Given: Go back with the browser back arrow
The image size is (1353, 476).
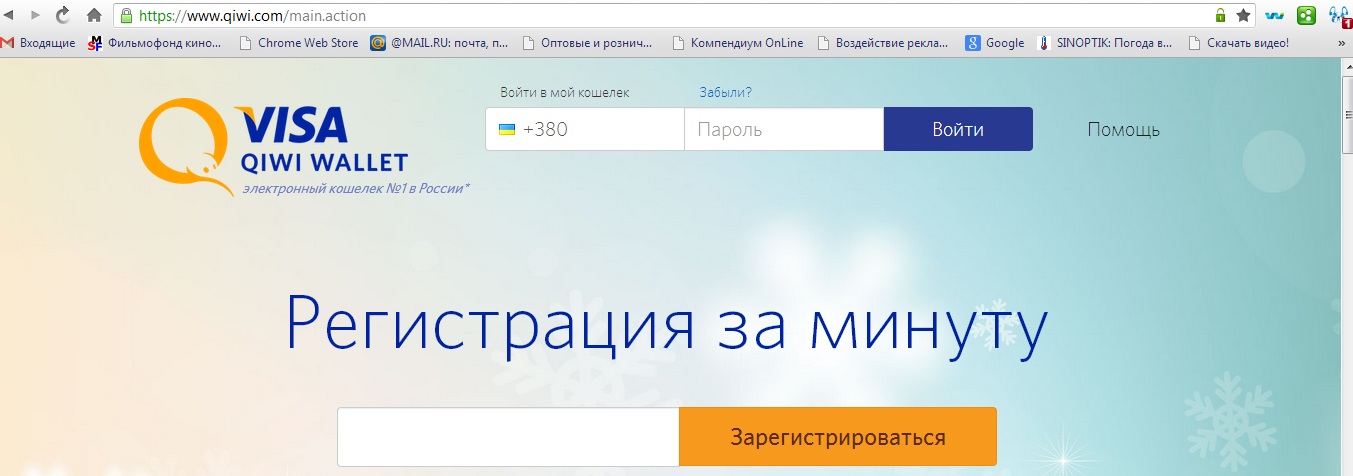Looking at the screenshot, I should (8, 15).
